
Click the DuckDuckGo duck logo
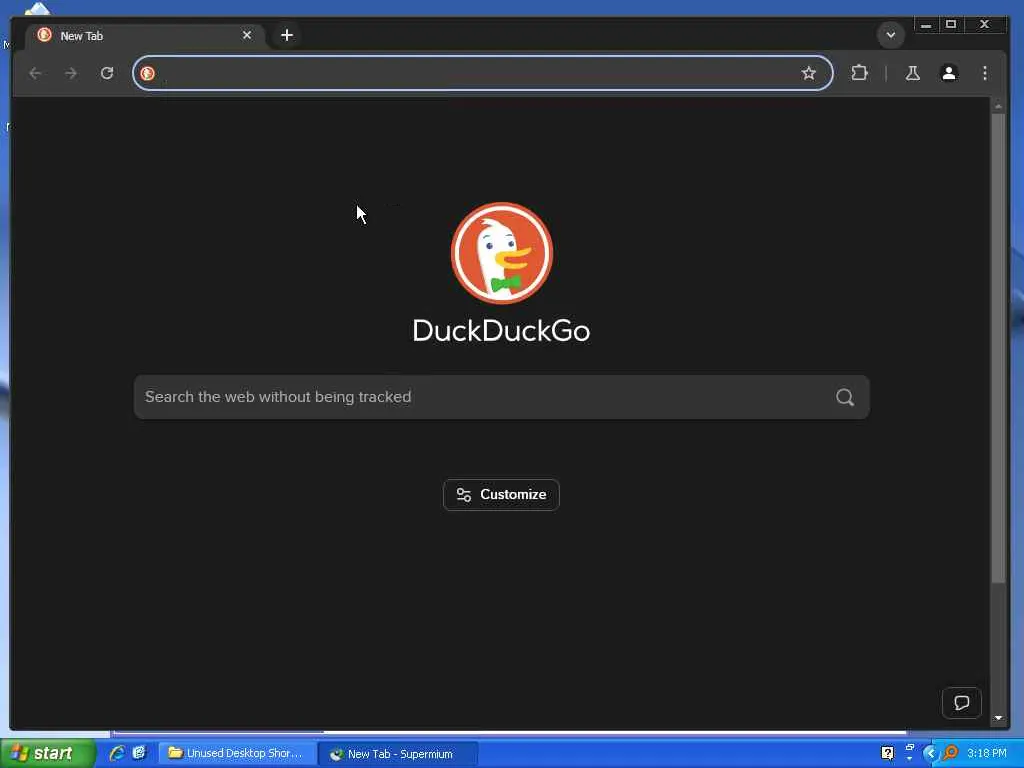tap(502, 253)
